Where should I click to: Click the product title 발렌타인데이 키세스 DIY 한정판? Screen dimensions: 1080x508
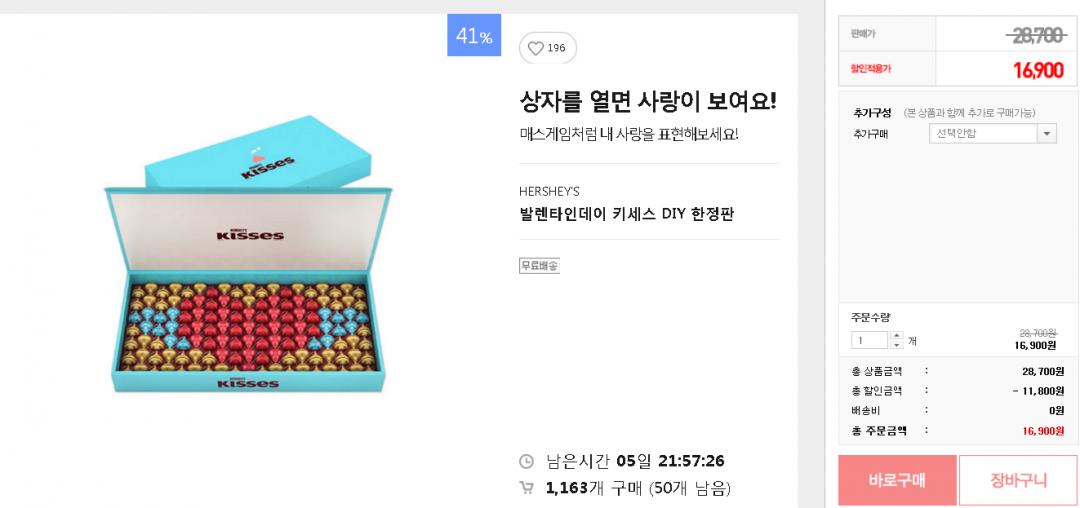627,214
